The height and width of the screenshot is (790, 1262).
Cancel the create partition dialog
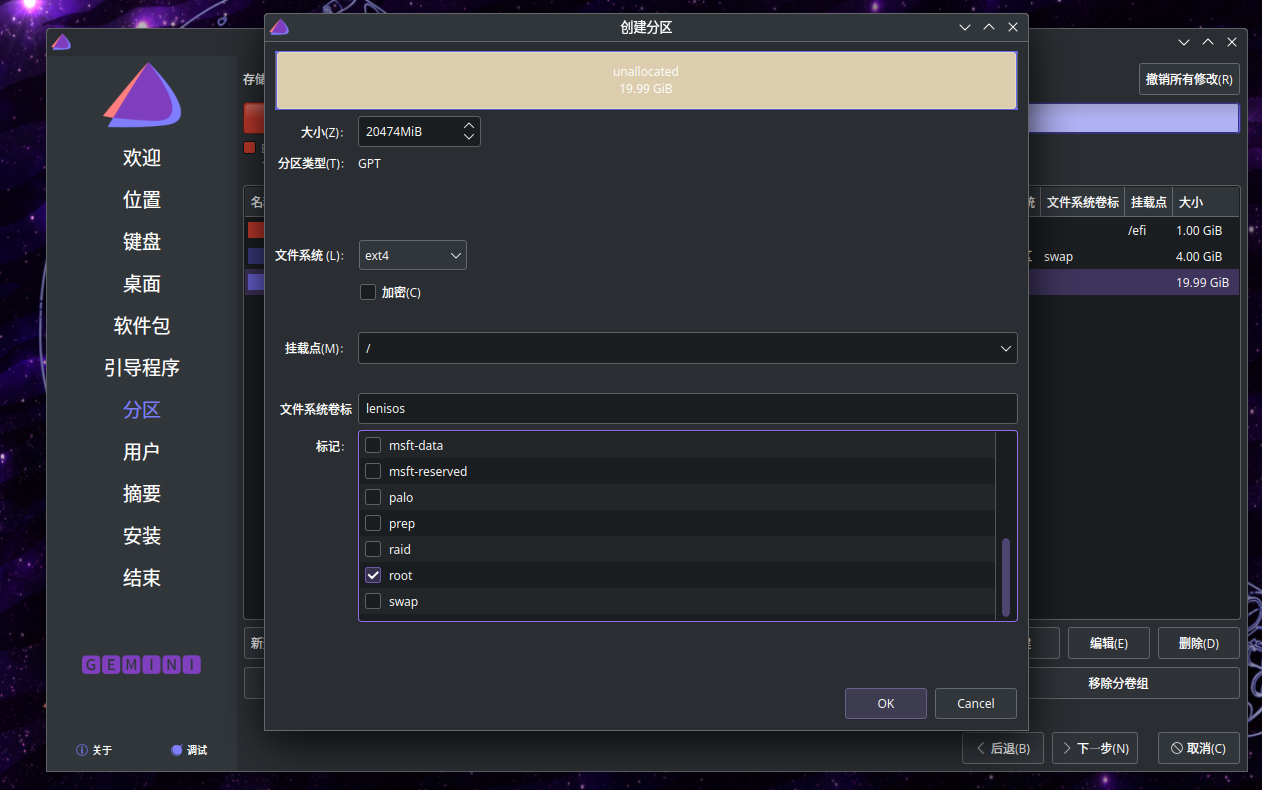coord(976,703)
